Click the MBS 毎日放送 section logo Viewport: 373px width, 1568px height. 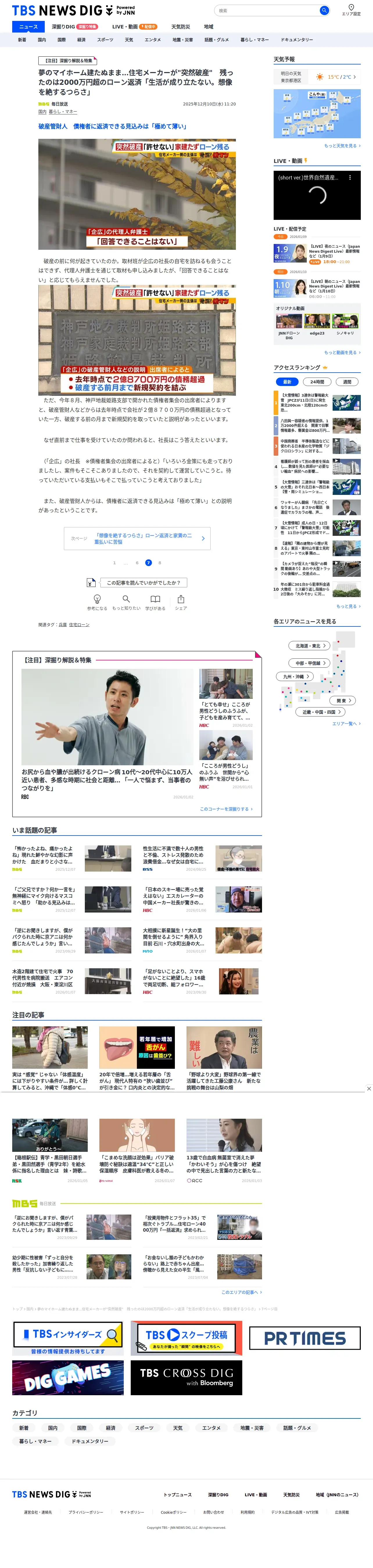point(34,1204)
